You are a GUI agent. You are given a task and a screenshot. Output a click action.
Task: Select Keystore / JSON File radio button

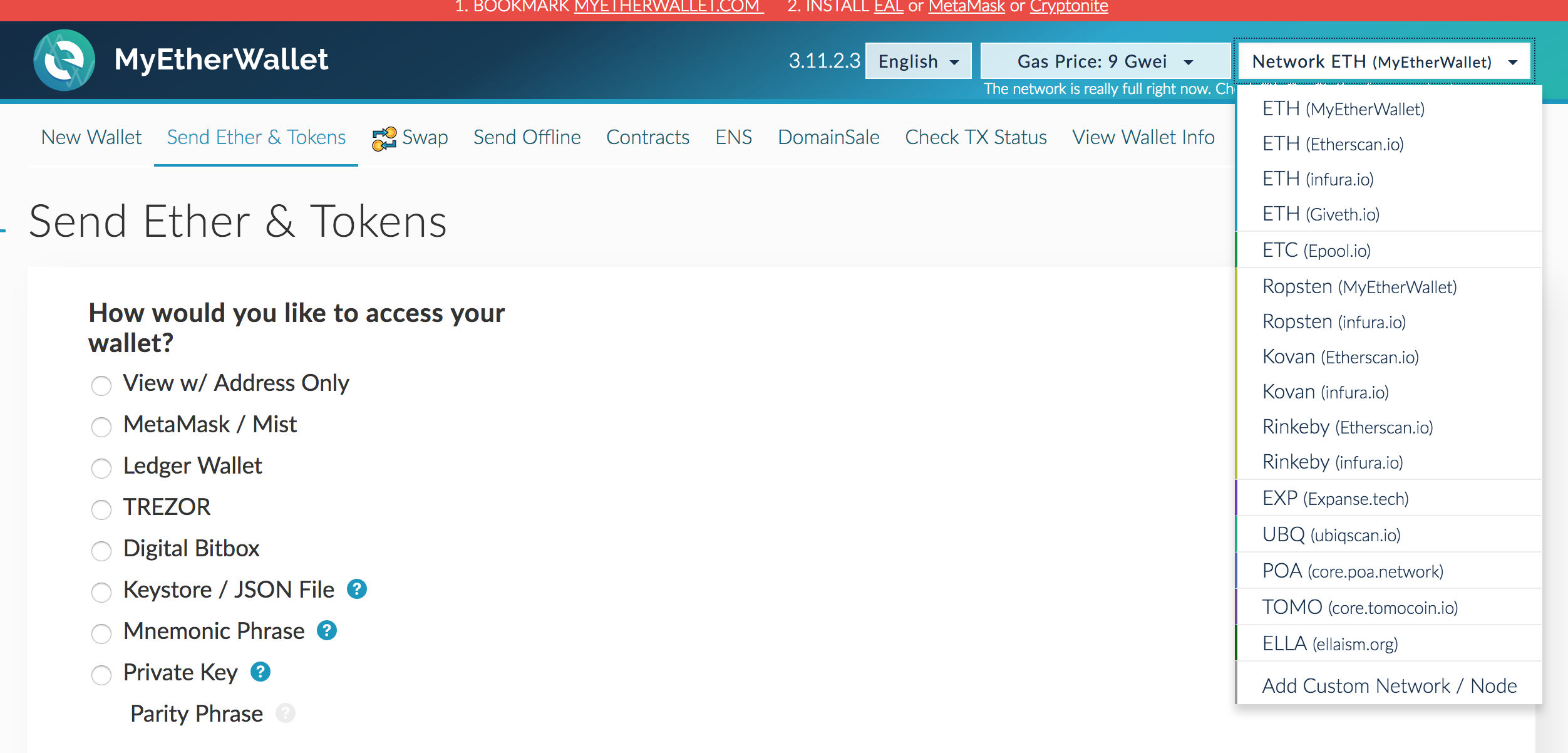click(x=101, y=592)
